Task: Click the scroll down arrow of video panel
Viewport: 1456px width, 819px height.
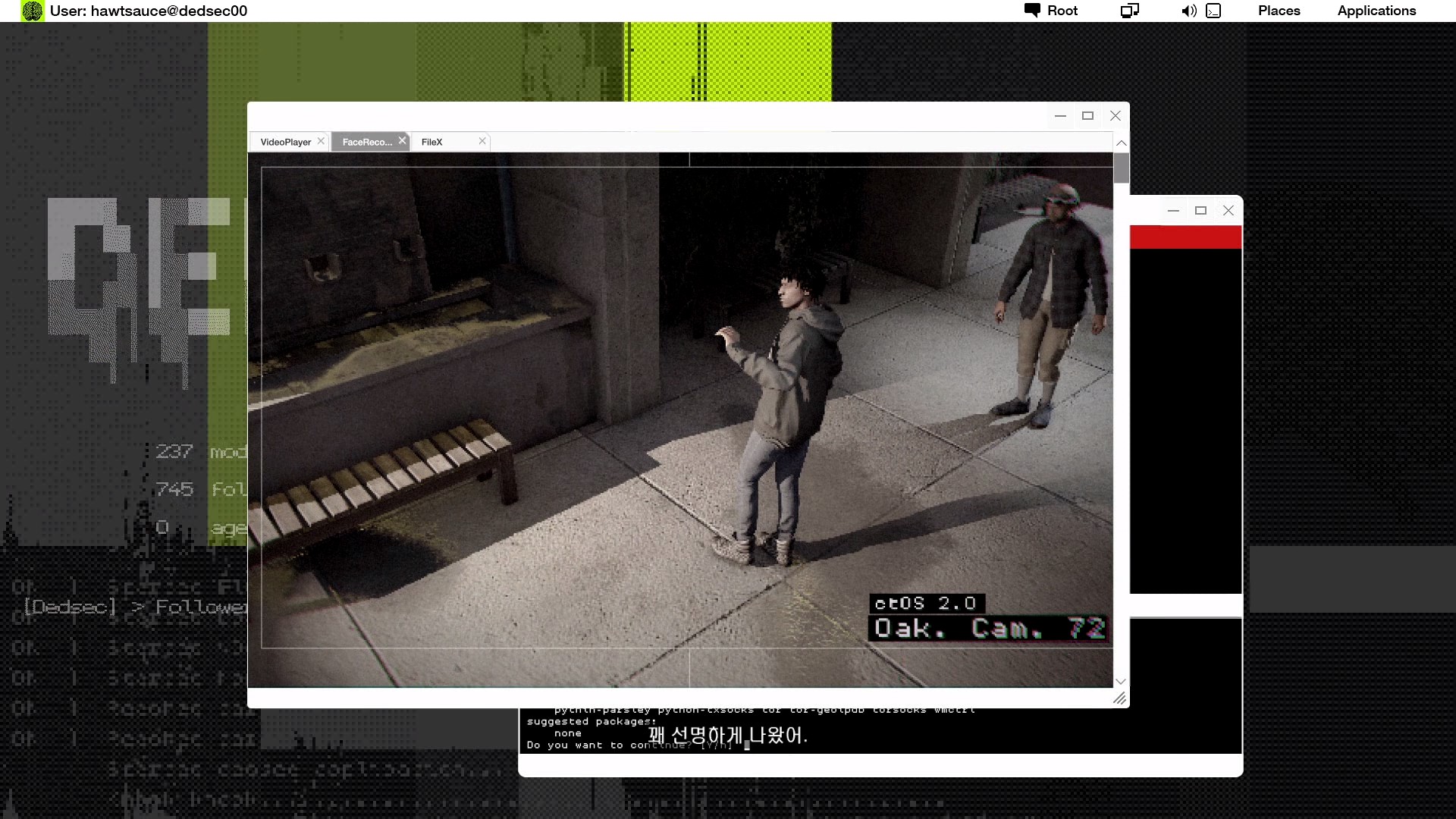Action: point(1121,681)
